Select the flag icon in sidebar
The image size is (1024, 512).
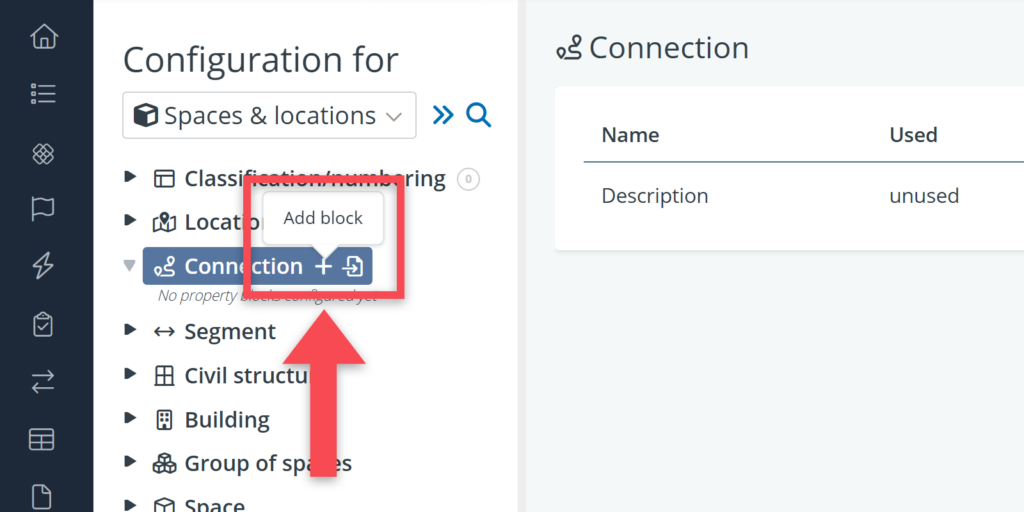(x=44, y=209)
